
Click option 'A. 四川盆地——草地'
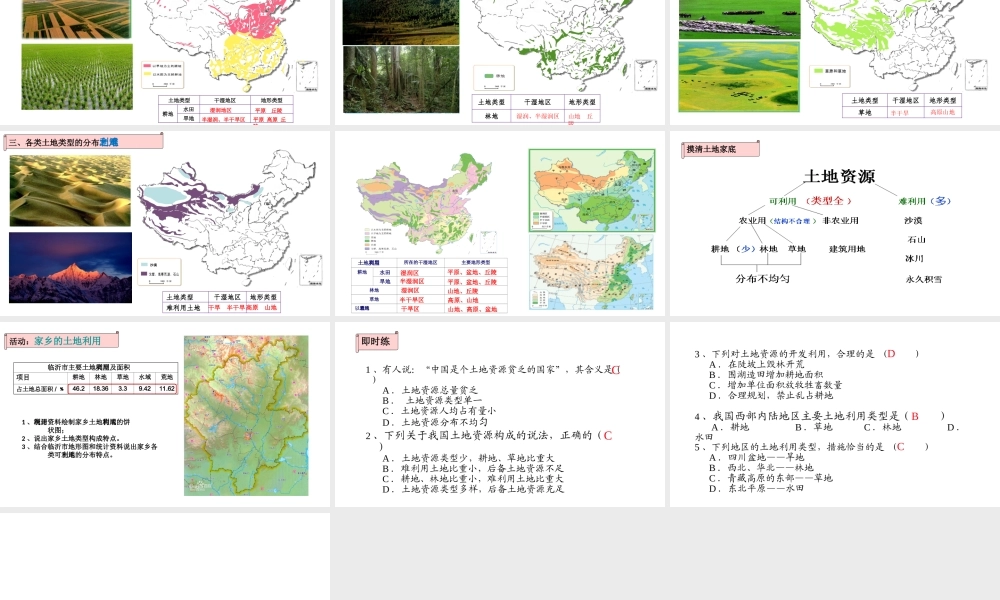click(x=757, y=458)
